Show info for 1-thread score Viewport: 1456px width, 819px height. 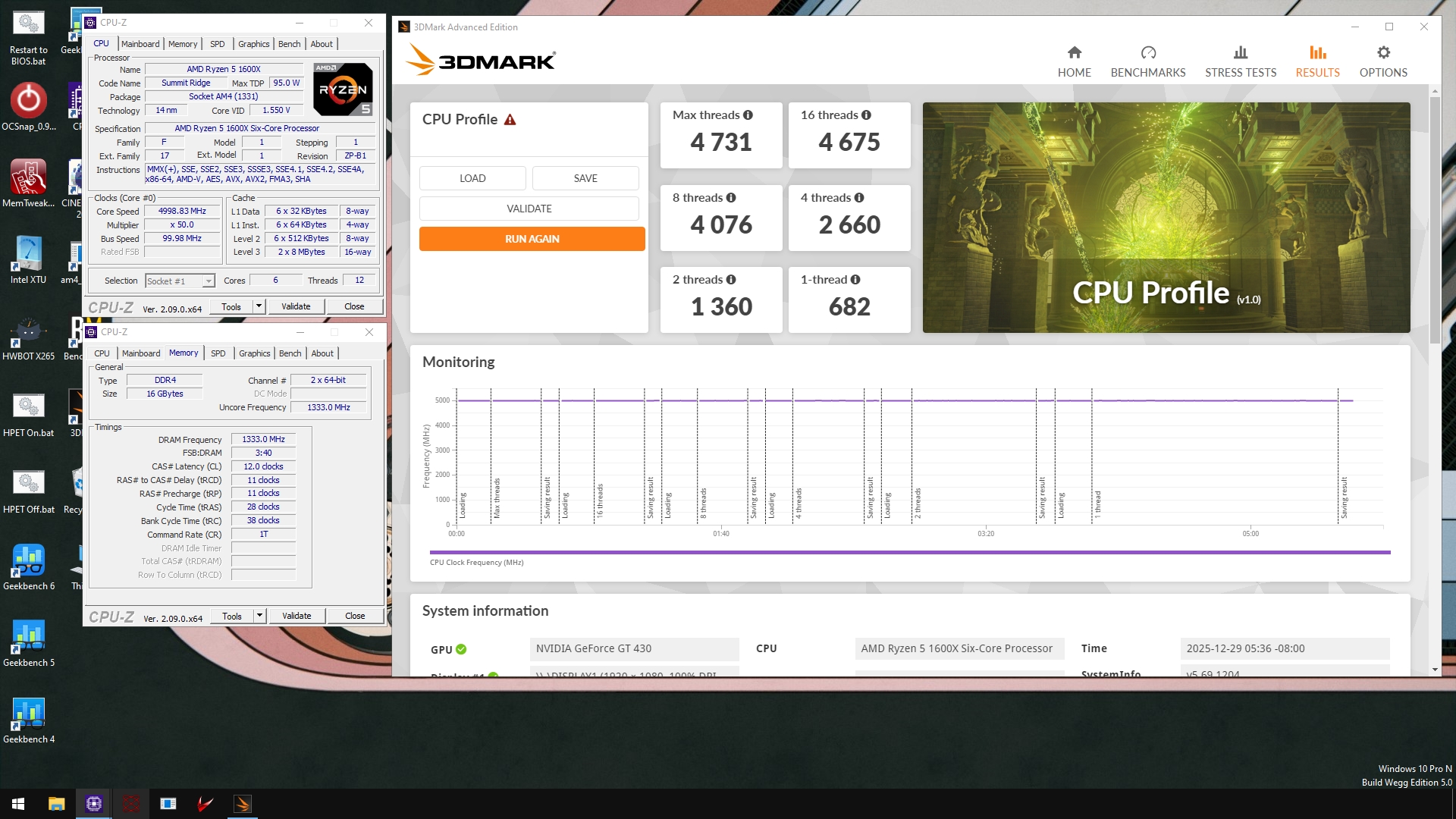[855, 280]
